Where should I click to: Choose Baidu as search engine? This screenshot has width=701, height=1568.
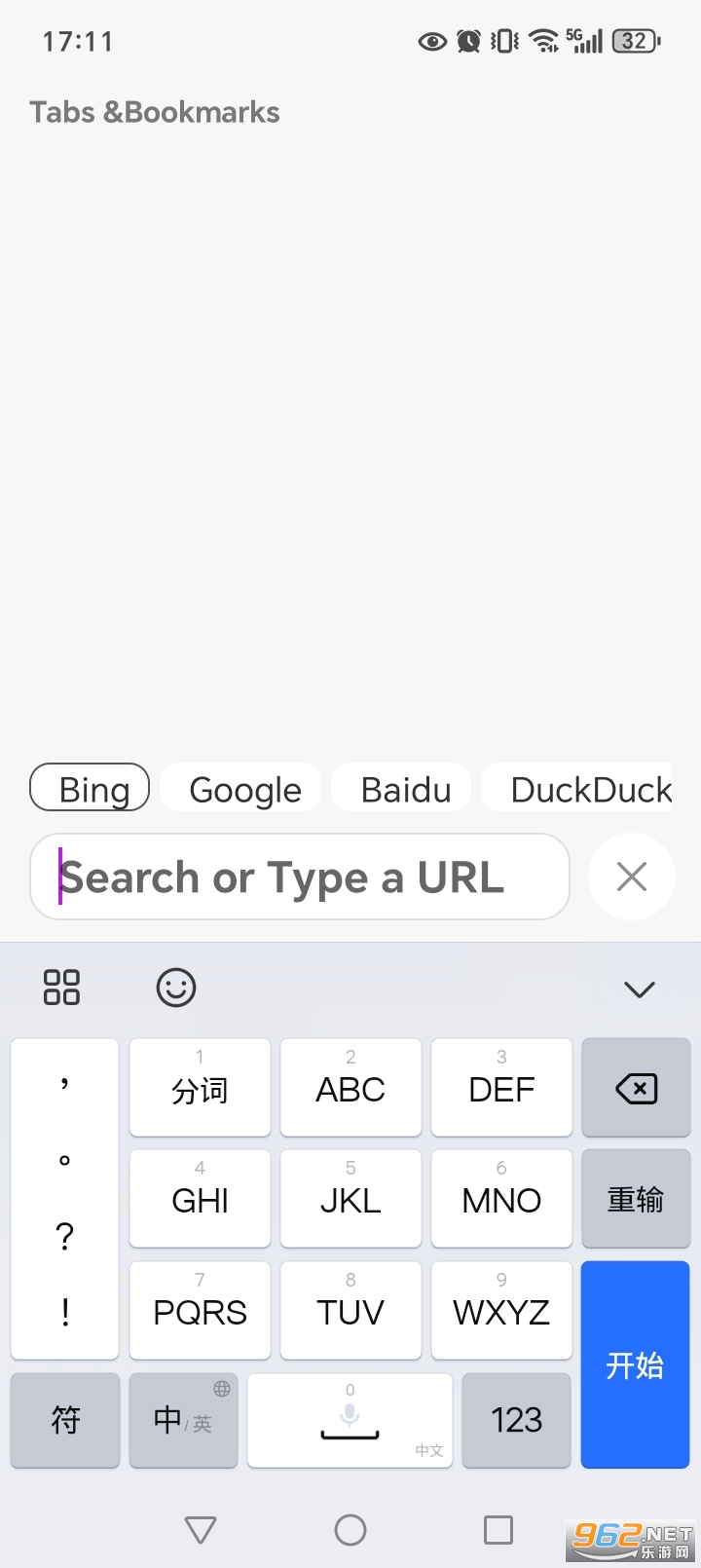(406, 789)
